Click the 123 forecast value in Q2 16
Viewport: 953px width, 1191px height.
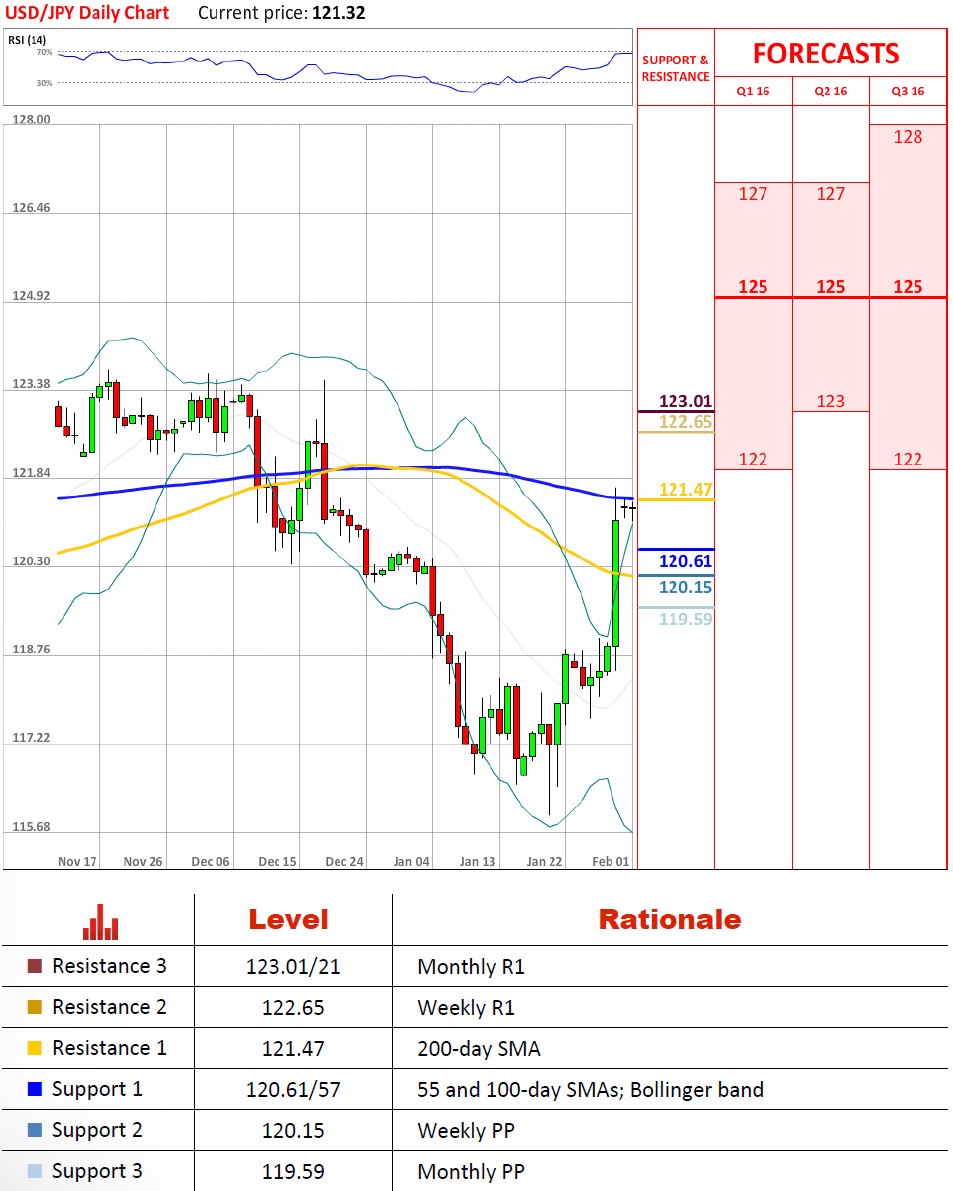(x=831, y=401)
